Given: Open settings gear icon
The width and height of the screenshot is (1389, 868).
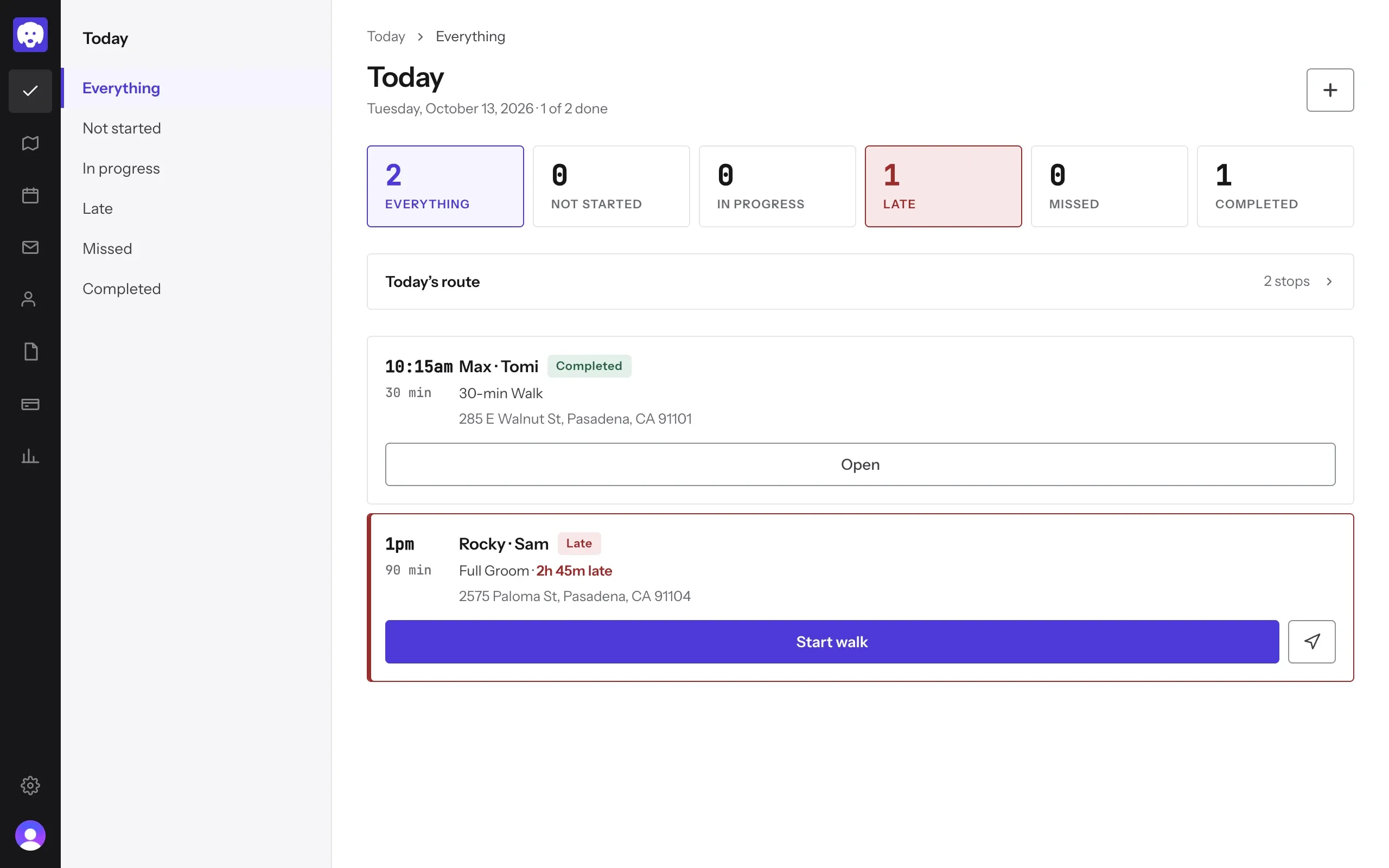Looking at the screenshot, I should pyautogui.click(x=30, y=785).
